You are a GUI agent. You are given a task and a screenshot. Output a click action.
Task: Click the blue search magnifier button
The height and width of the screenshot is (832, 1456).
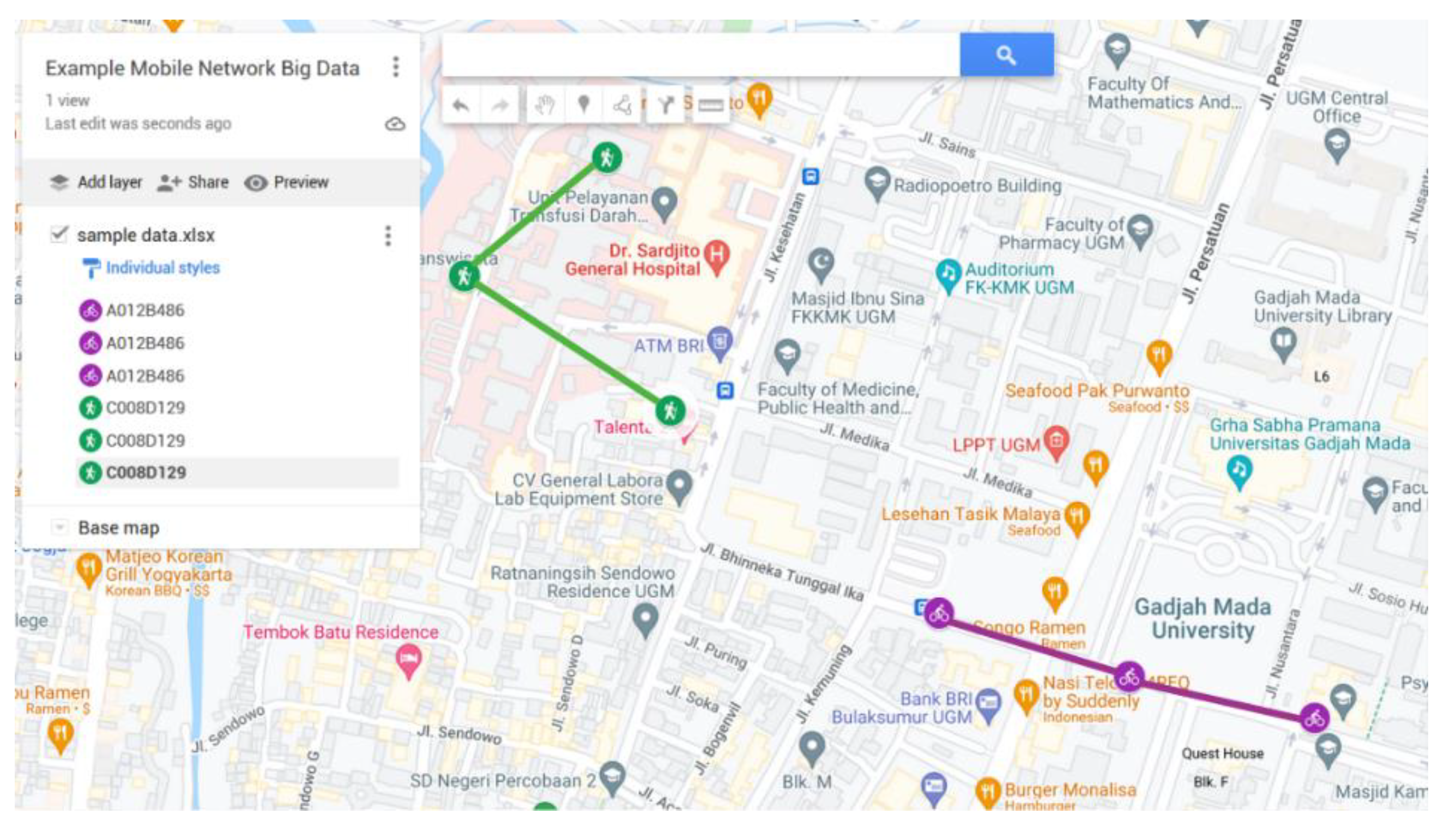point(1006,55)
